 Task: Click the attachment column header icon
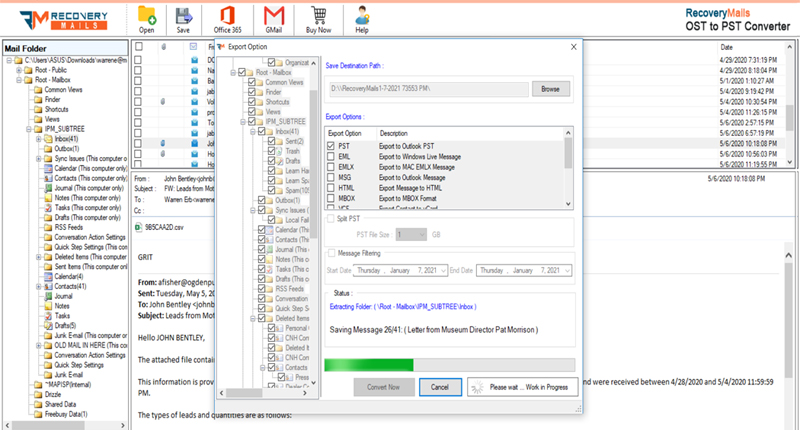click(163, 46)
